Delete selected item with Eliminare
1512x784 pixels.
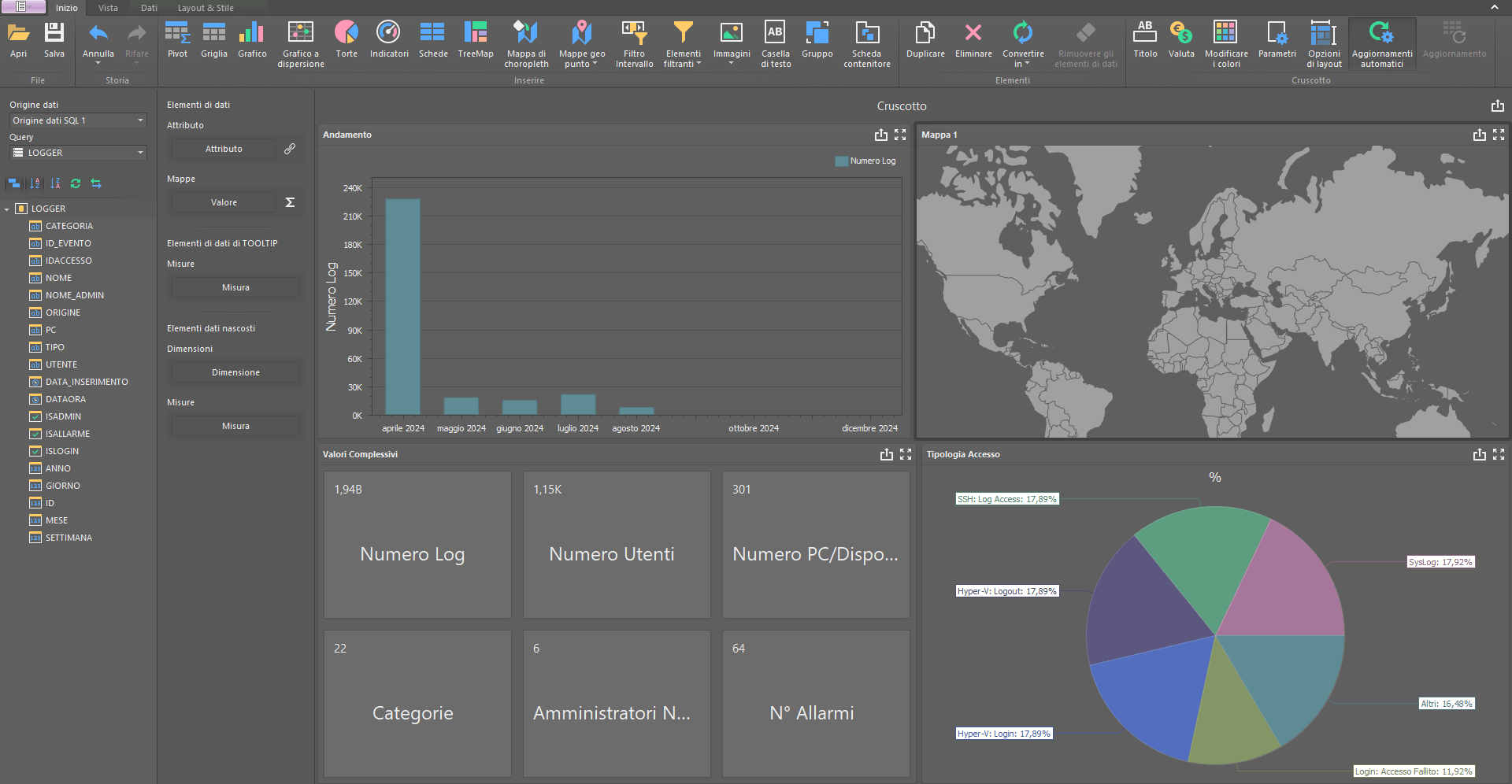tap(973, 41)
